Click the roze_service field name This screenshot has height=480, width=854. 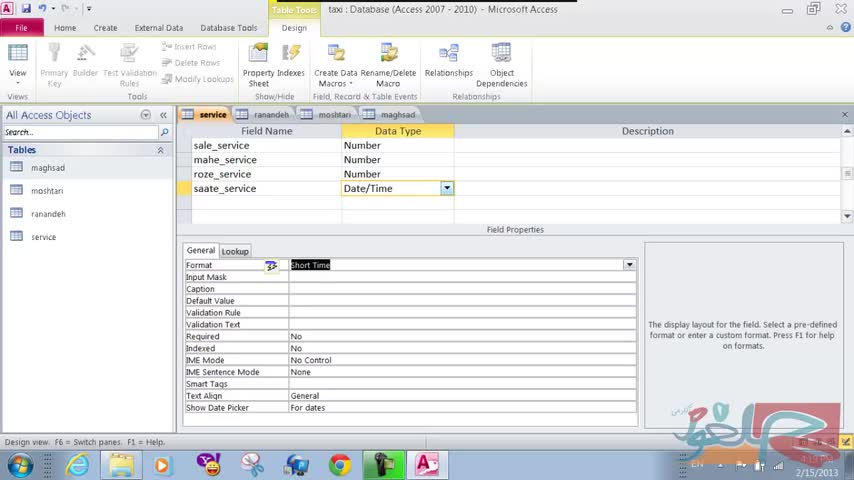(x=266, y=174)
